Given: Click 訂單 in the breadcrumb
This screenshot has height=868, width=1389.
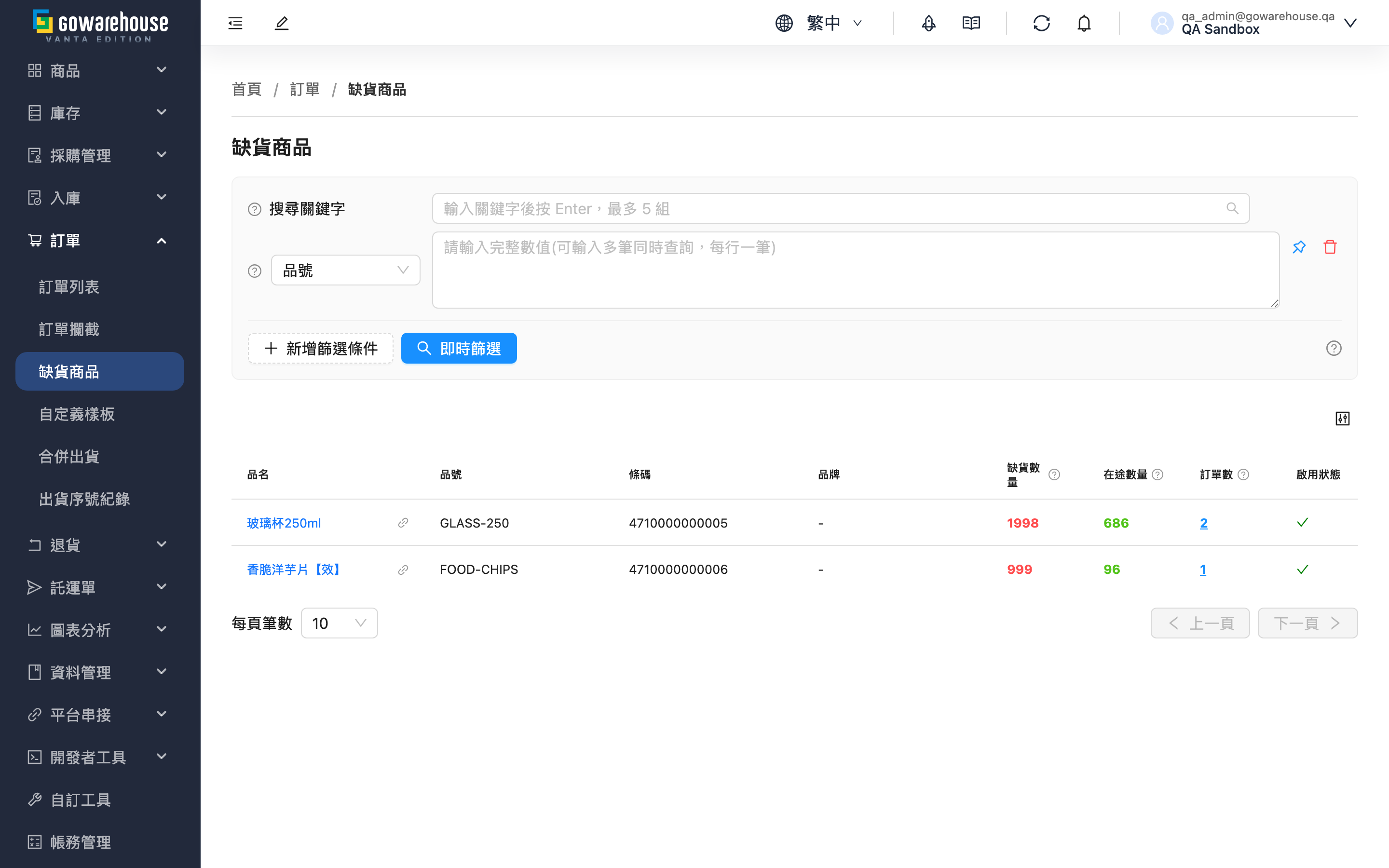Looking at the screenshot, I should (304, 89).
